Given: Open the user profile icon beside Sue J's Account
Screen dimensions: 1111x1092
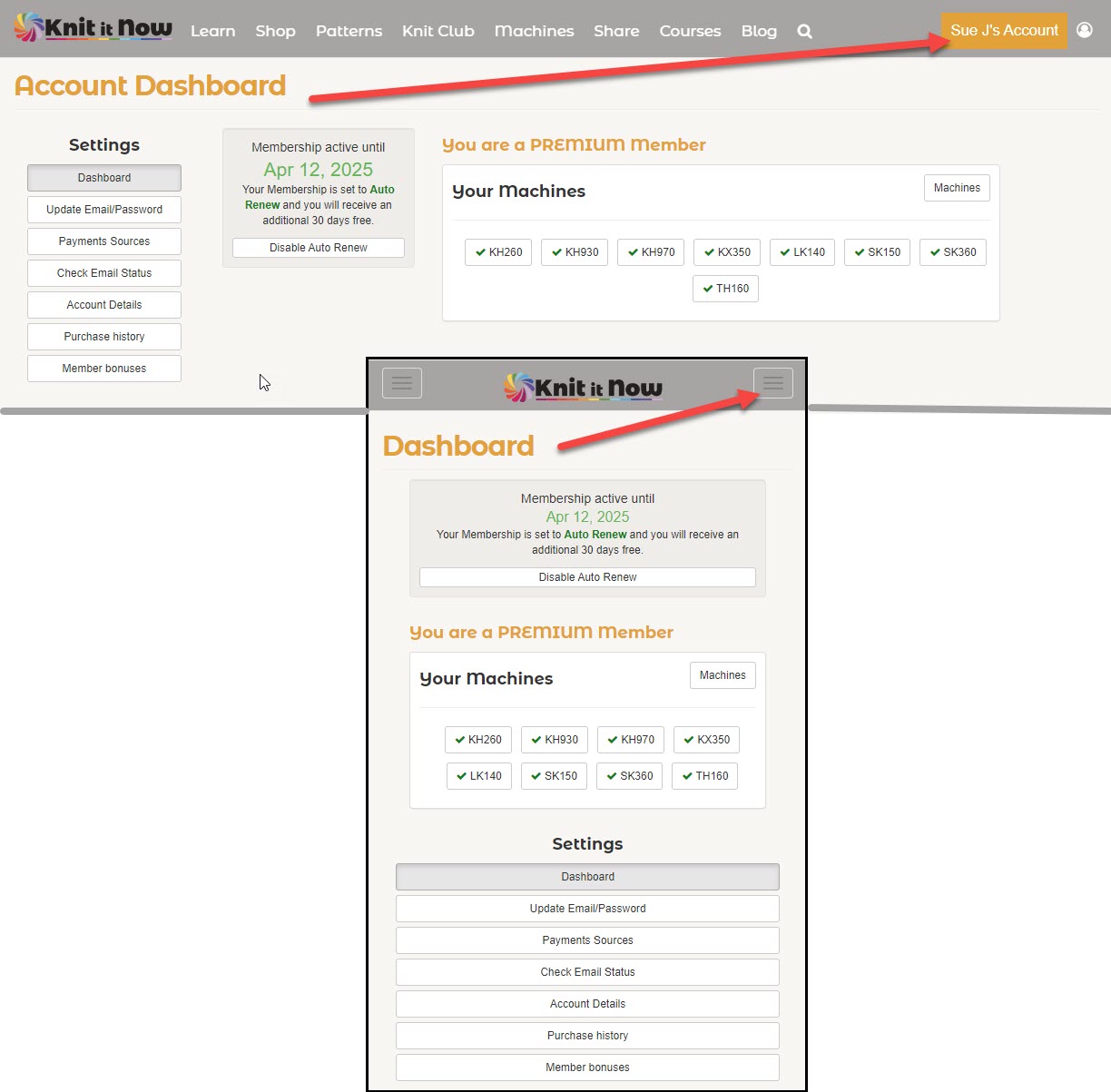Looking at the screenshot, I should (x=1085, y=30).
